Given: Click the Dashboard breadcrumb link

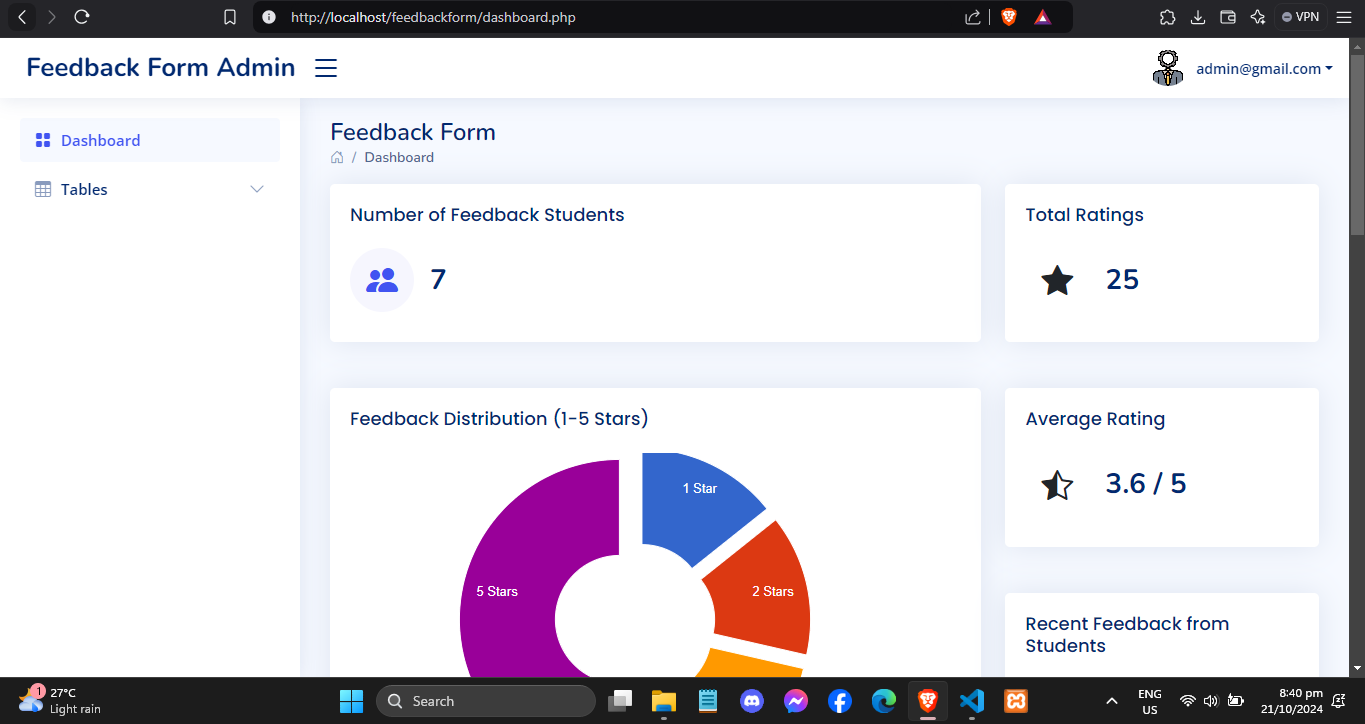Looking at the screenshot, I should point(399,157).
